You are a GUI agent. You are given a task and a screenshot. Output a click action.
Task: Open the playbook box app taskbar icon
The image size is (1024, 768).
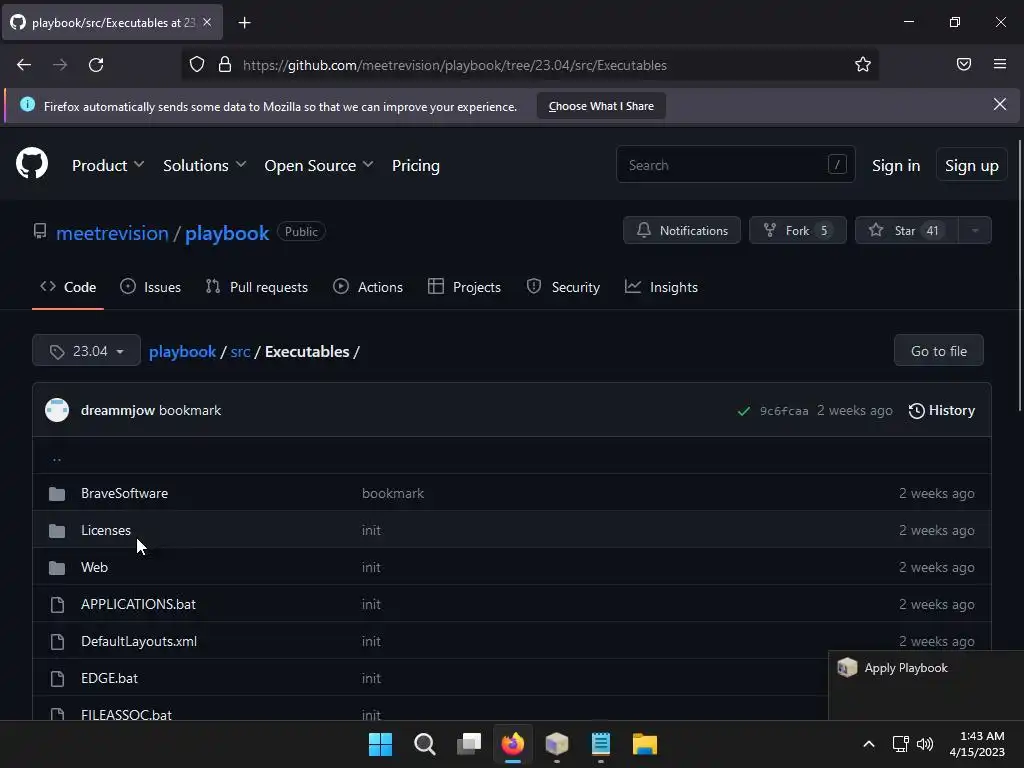coord(556,744)
